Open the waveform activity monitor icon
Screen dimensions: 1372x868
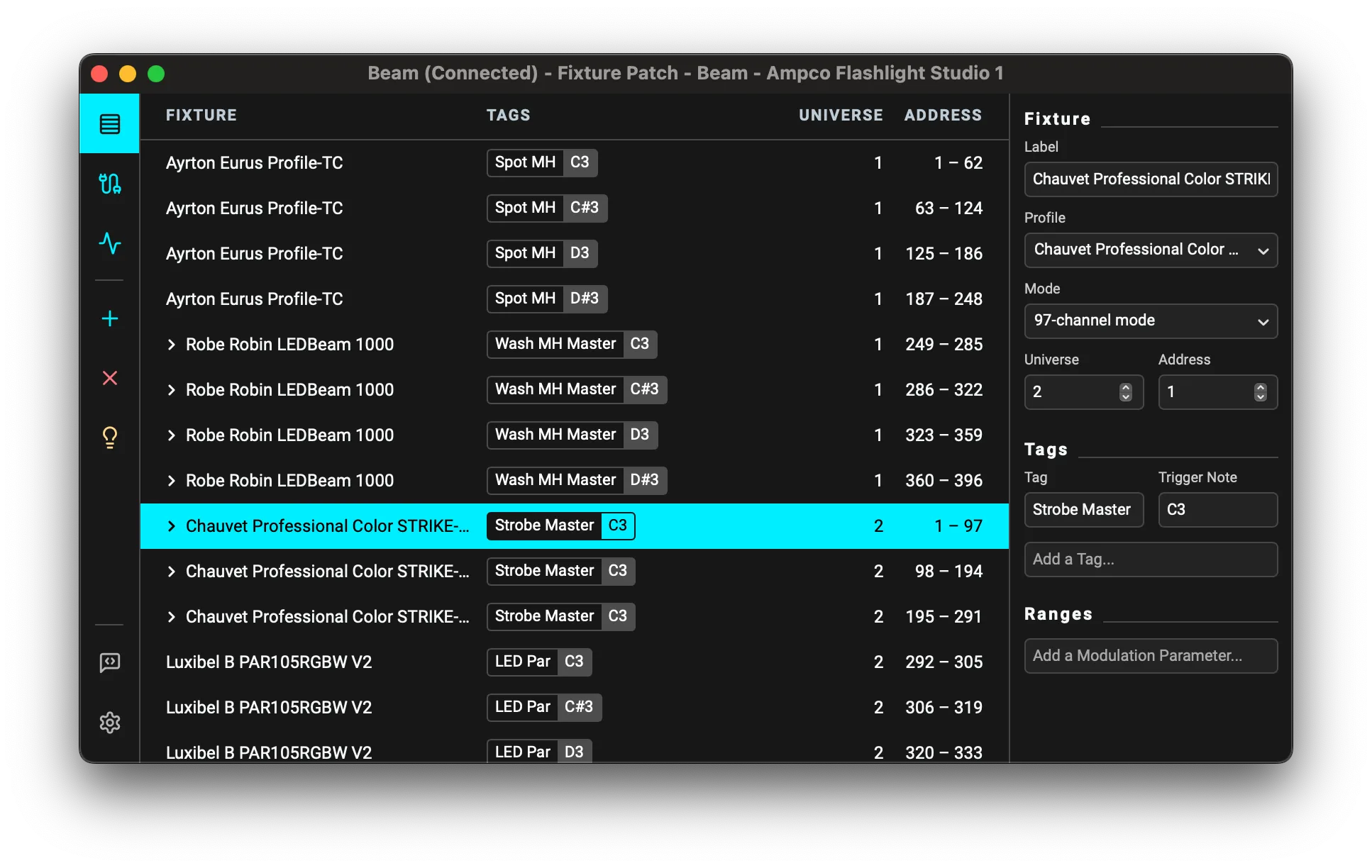tap(109, 243)
